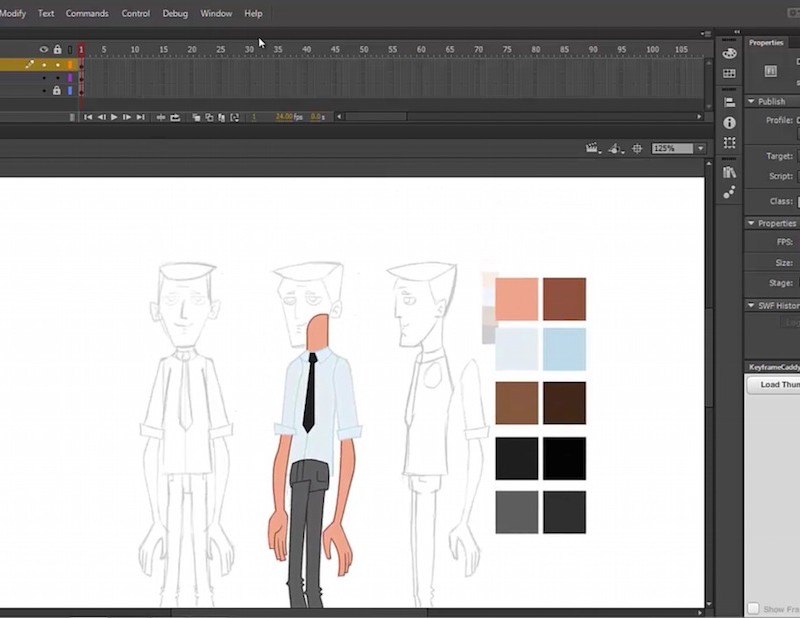Click the Edit Multiple Frames icon

221,117
